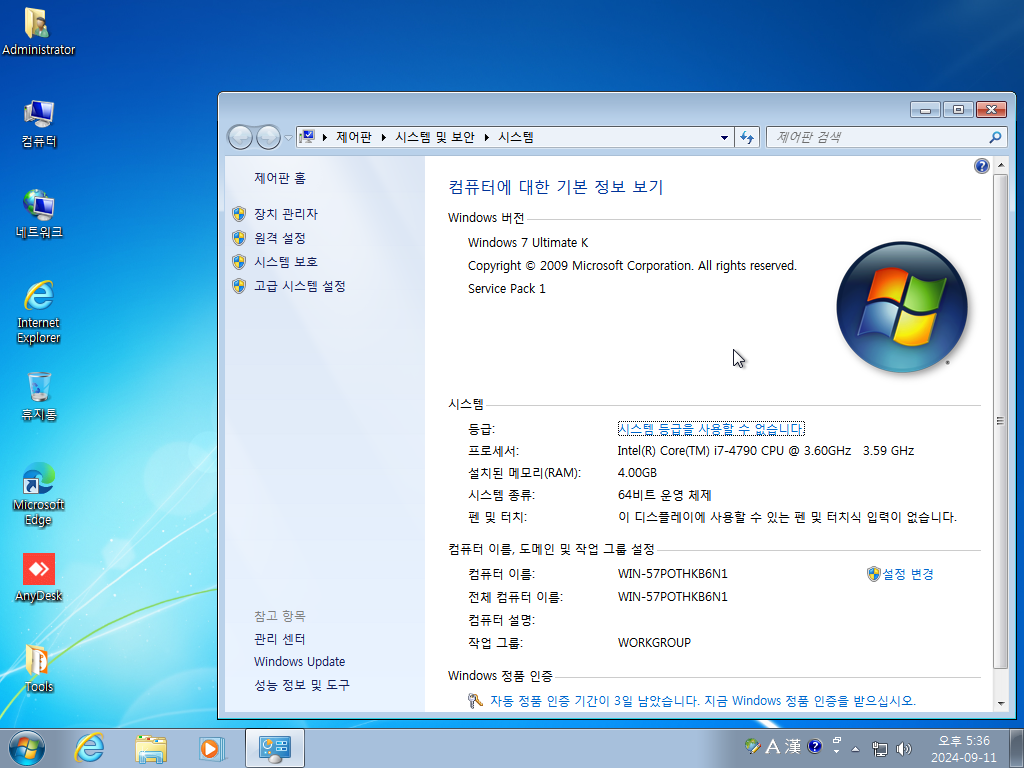Select the 4.00GB memory value
Screen dimensions: 1024x768
tap(637, 473)
